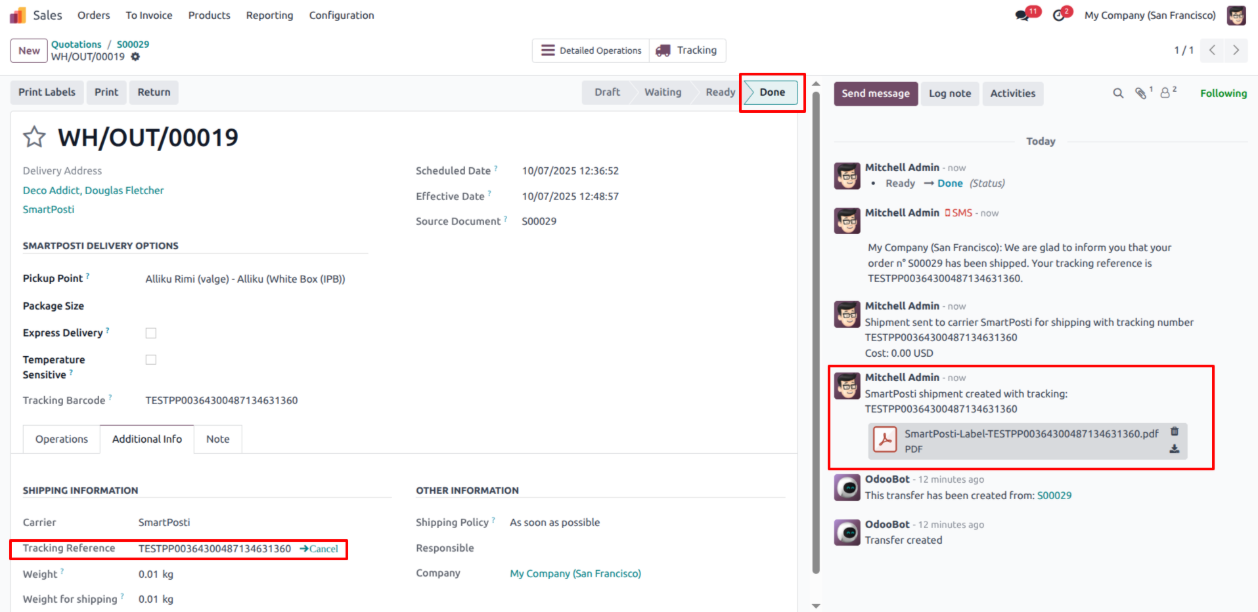Open the My Company (San Francisco) switcher
1258x612 pixels.
tap(1149, 15)
